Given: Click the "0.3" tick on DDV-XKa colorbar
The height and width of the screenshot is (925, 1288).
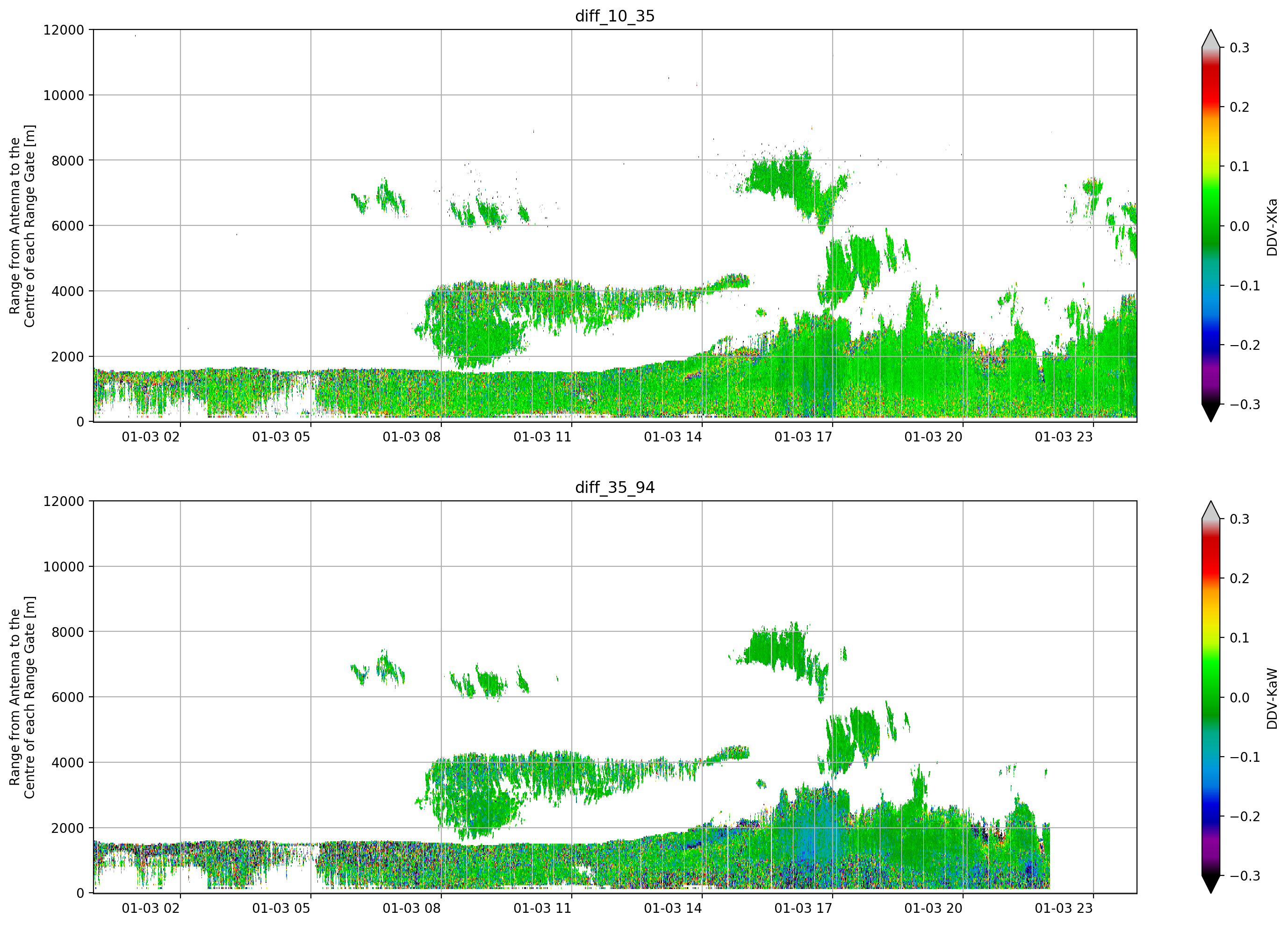Looking at the screenshot, I should click(x=1239, y=48).
